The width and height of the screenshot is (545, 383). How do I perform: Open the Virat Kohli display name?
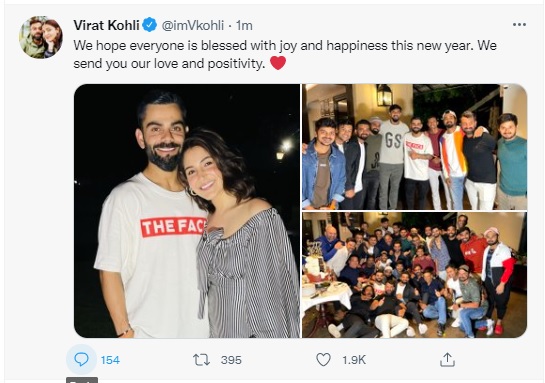coord(106,25)
